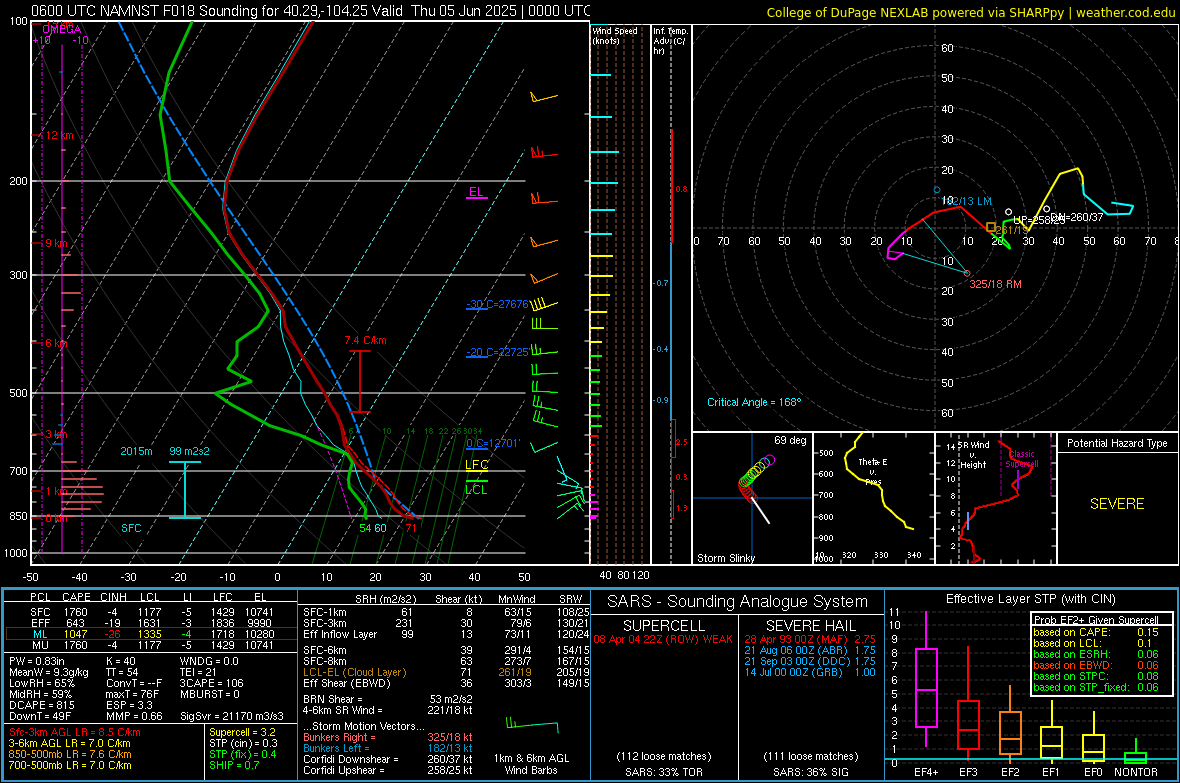Image resolution: width=1180 pixels, height=783 pixels.
Task: Click the Theta-E v. Pres inset label
Action: [872, 471]
